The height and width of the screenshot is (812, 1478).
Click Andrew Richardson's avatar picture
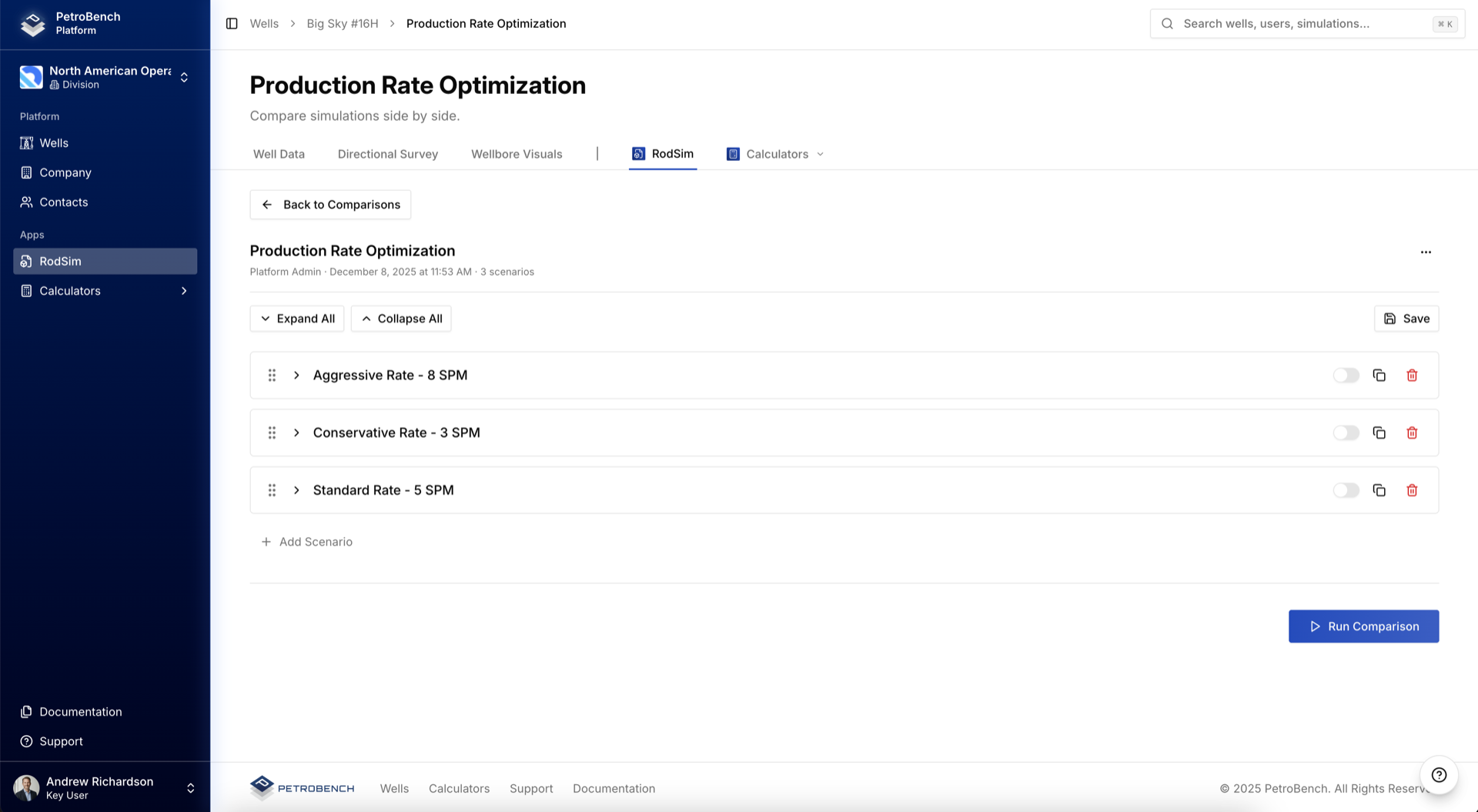coord(27,788)
